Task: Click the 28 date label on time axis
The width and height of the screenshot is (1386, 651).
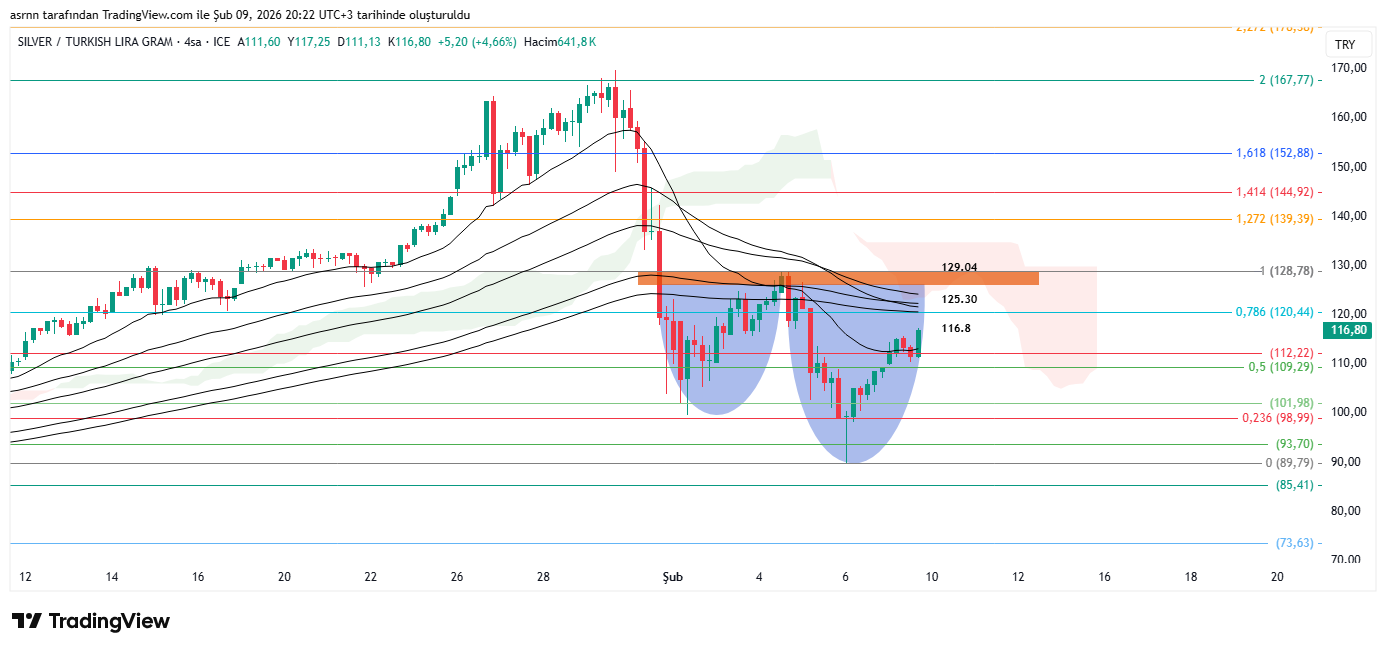Action: click(543, 577)
